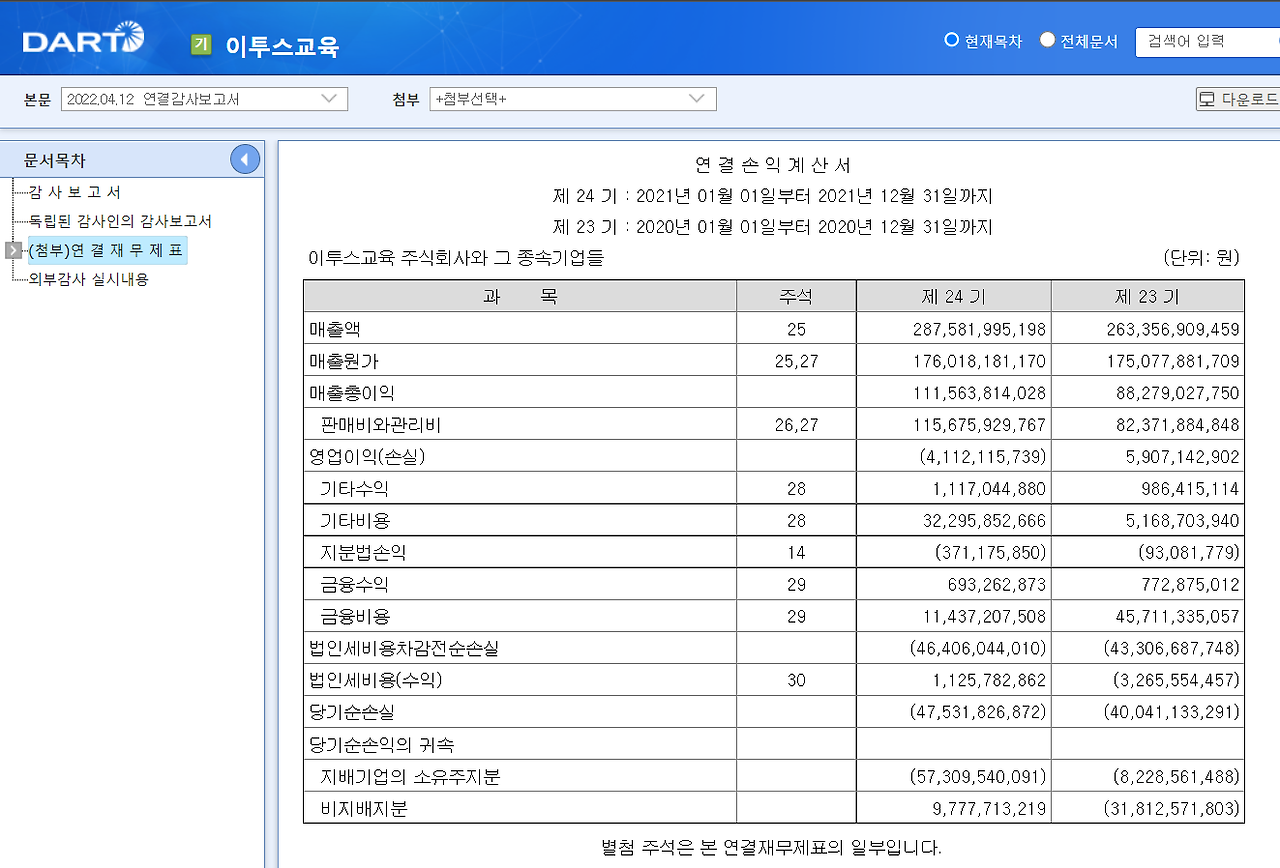The width and height of the screenshot is (1280, 868).
Task: Select the 현재목차 radio button
Action: (952, 40)
